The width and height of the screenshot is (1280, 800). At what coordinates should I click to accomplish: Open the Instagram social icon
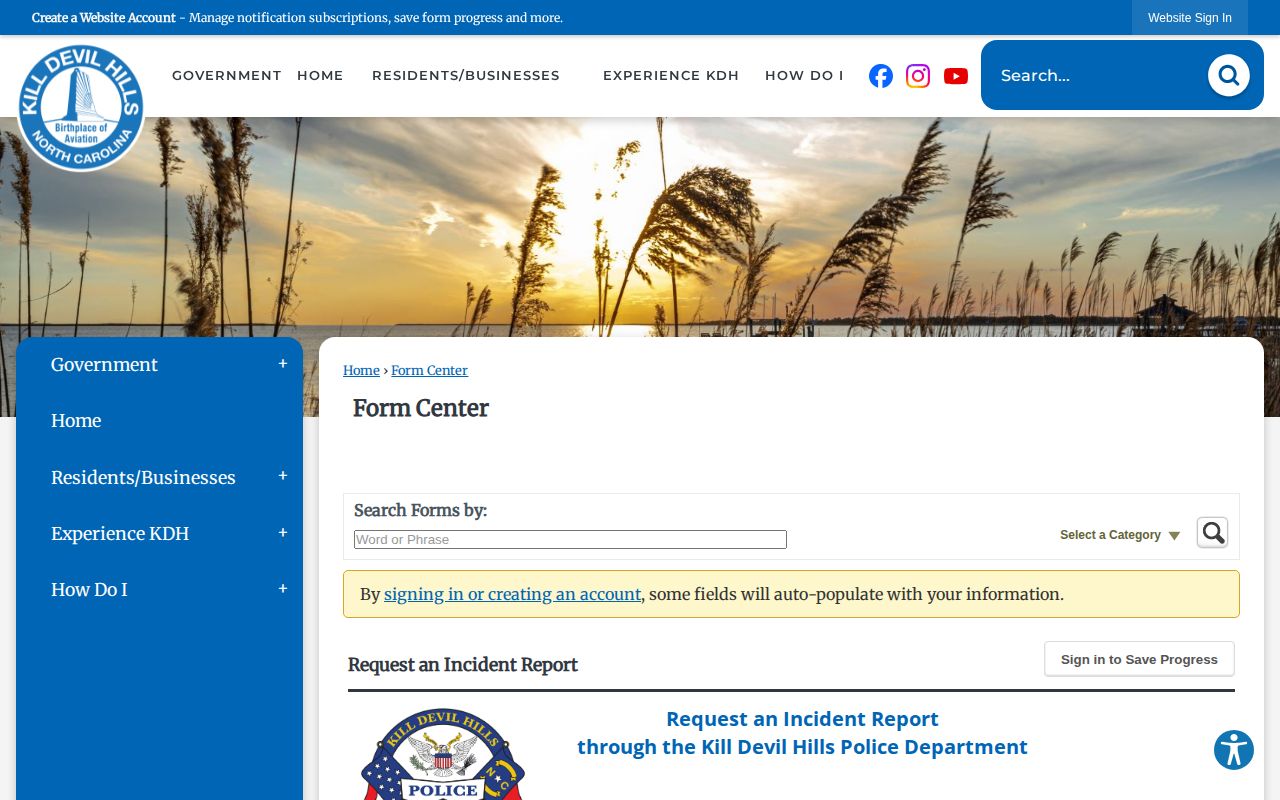click(918, 76)
